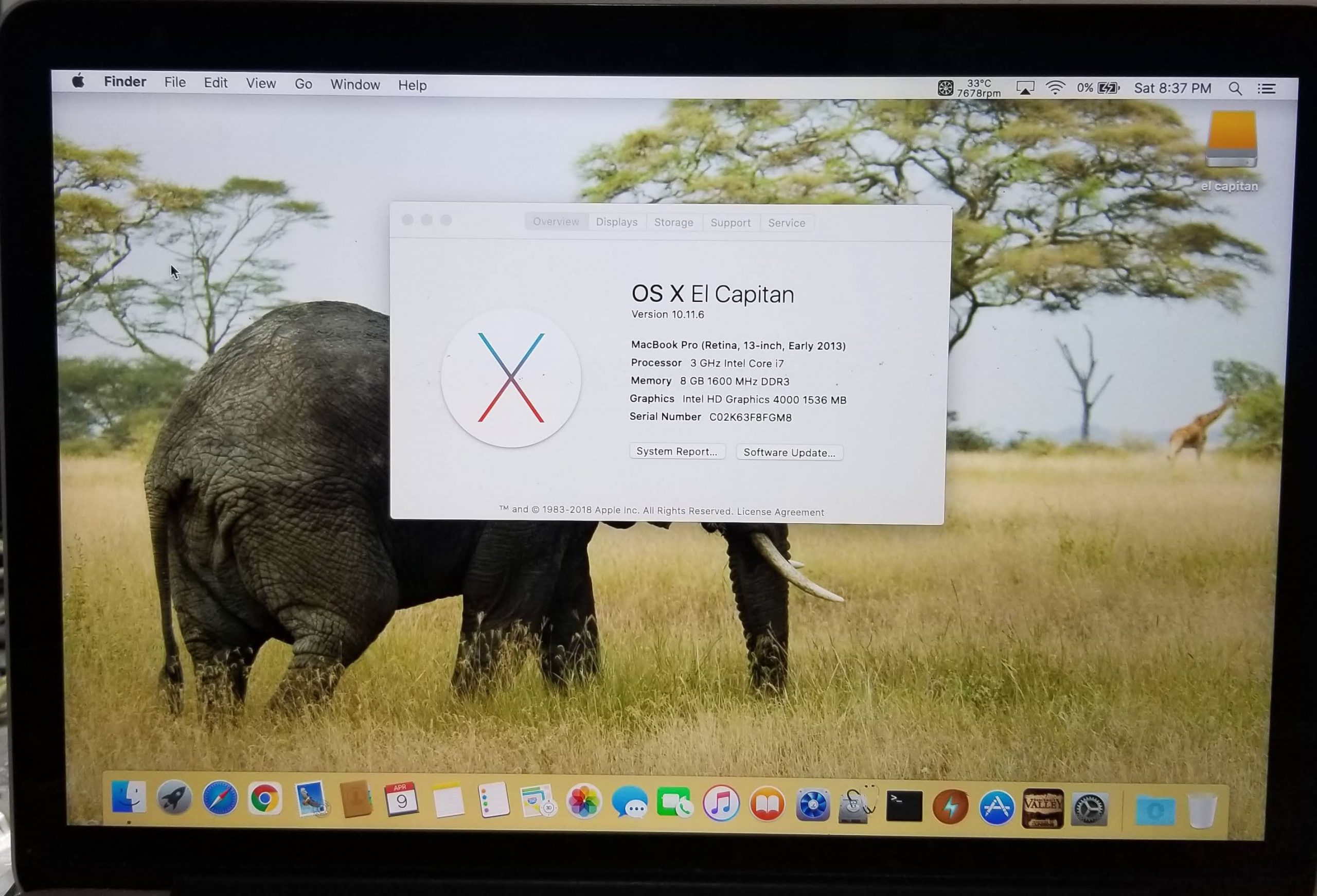This screenshot has height=896, width=1317.
Task: Open the AirPlay display menu
Action: pyautogui.click(x=1025, y=88)
